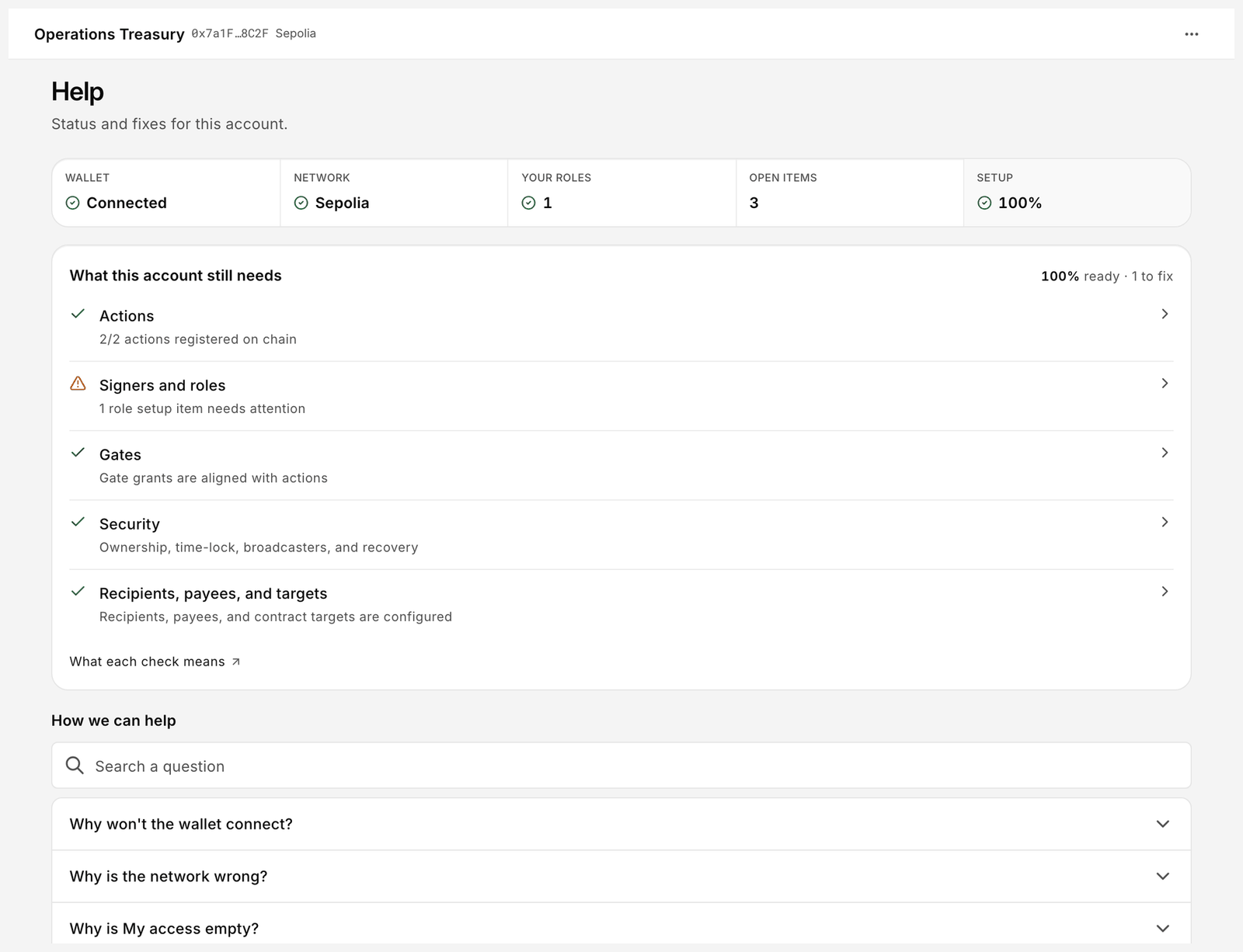Viewport: 1243px width, 952px height.
Task: Click the Security row checkmark icon
Action: [78, 522]
